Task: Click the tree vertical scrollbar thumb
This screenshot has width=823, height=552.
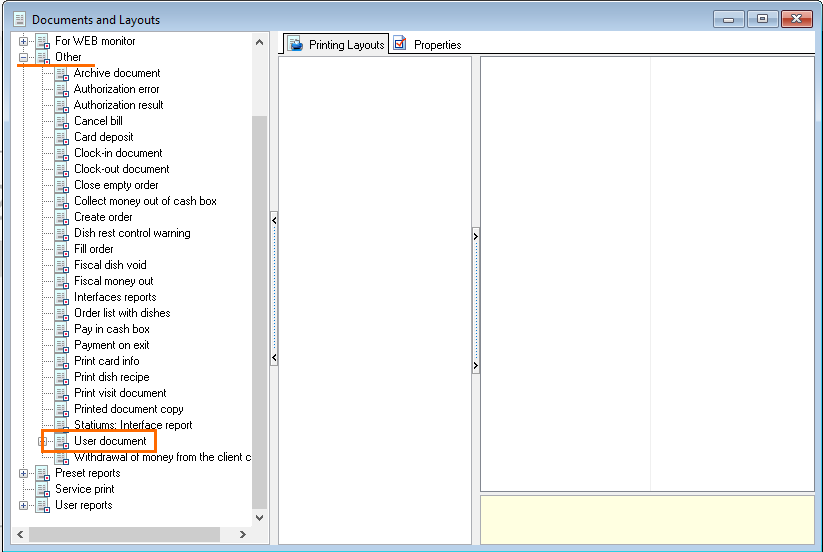Action: pyautogui.click(x=259, y=312)
